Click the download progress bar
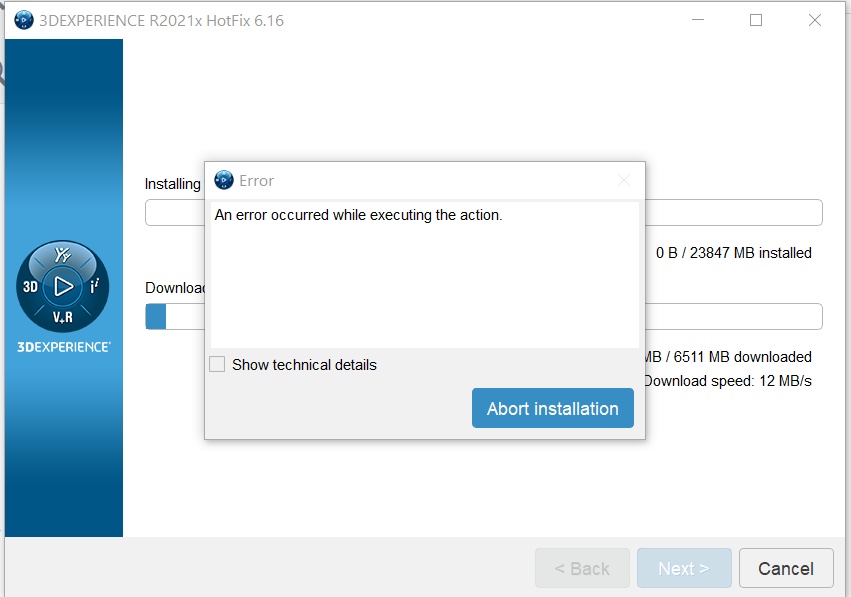851x597 pixels. (x=484, y=316)
